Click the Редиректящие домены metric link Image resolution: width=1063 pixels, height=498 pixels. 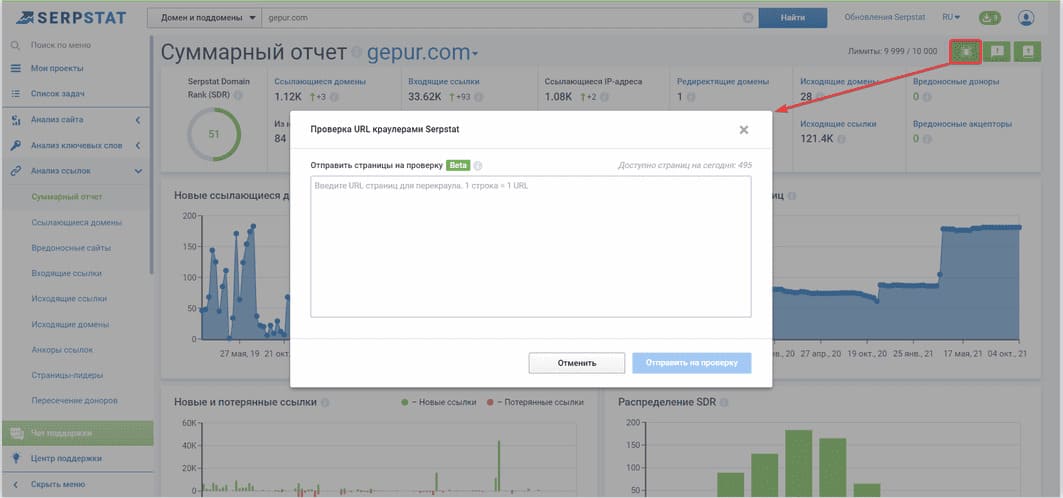point(723,81)
